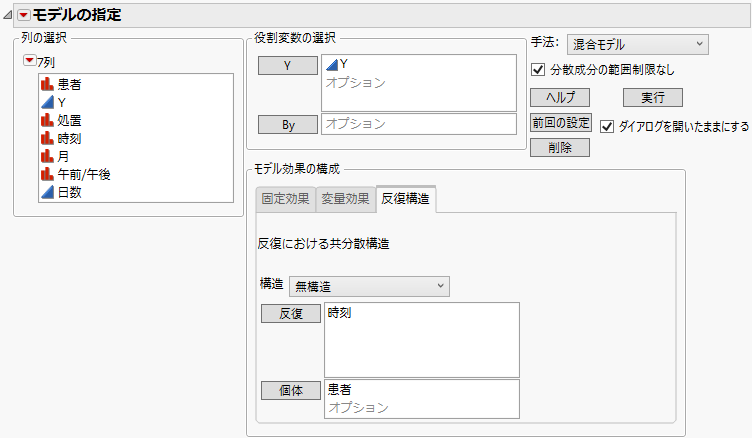The height and width of the screenshot is (438, 752).
Task: Click the 時刻 column icon in list
Action: pyautogui.click(x=46, y=138)
